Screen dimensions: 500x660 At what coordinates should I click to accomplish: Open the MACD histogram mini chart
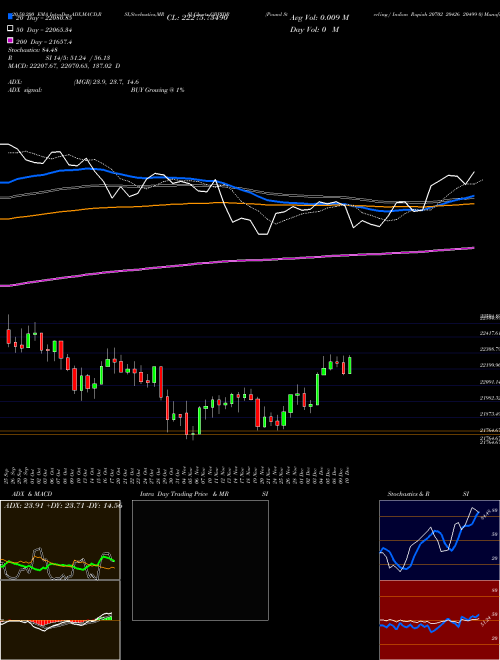point(60,620)
